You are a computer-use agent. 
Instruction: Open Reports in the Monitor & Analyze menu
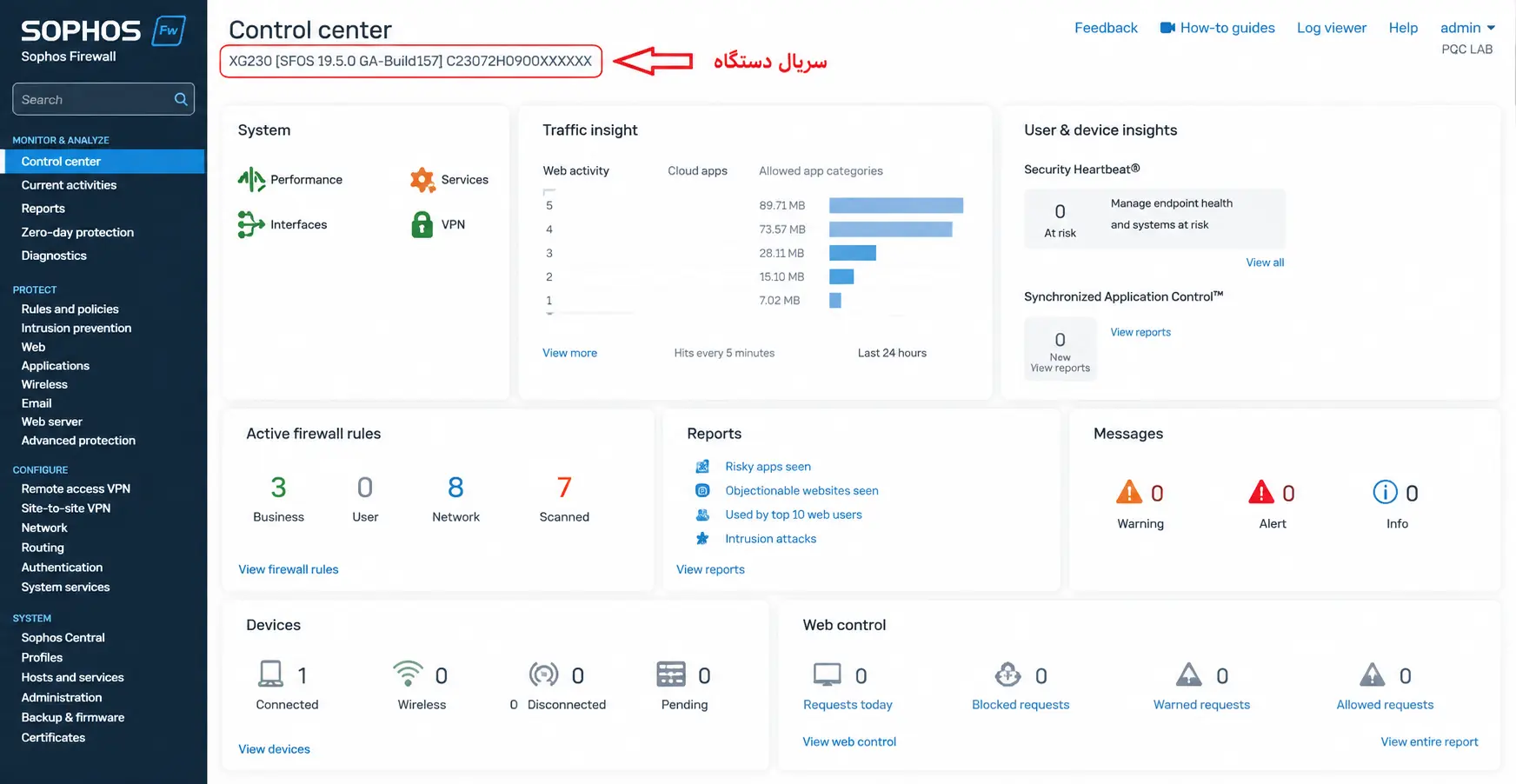[x=43, y=209]
